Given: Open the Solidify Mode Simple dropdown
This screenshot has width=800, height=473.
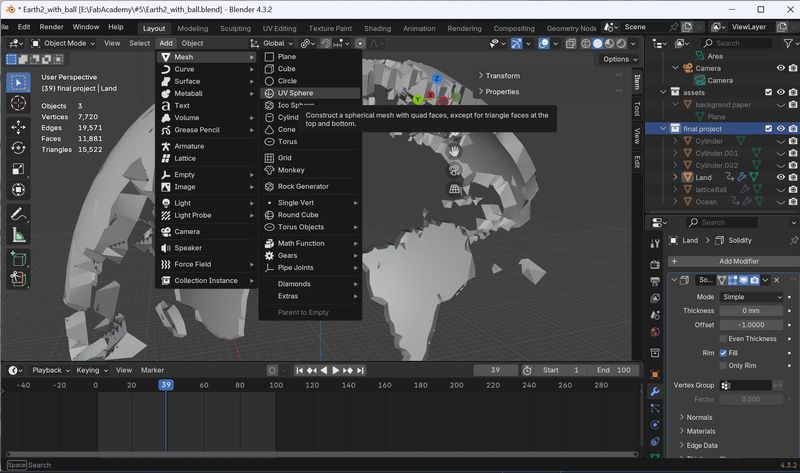Looking at the screenshot, I should point(751,297).
